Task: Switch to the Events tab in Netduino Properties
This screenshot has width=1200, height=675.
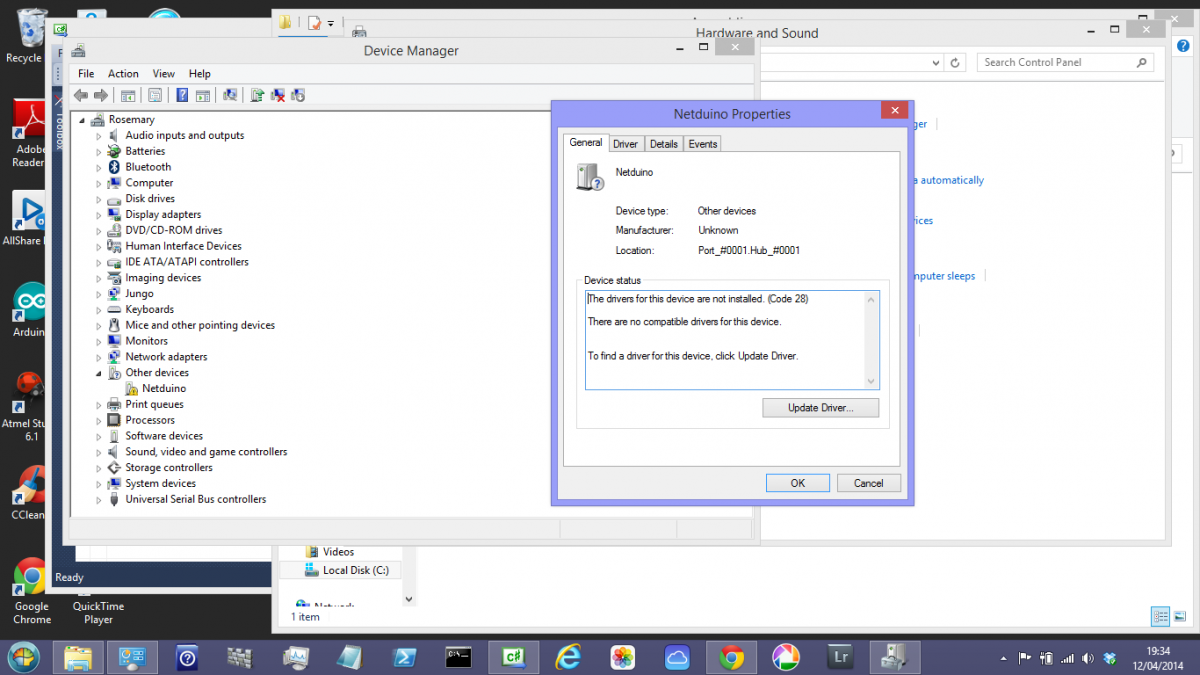Action: point(703,144)
